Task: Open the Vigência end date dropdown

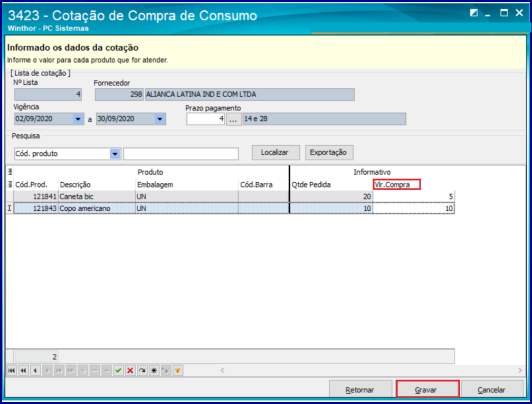Action: click(160, 119)
